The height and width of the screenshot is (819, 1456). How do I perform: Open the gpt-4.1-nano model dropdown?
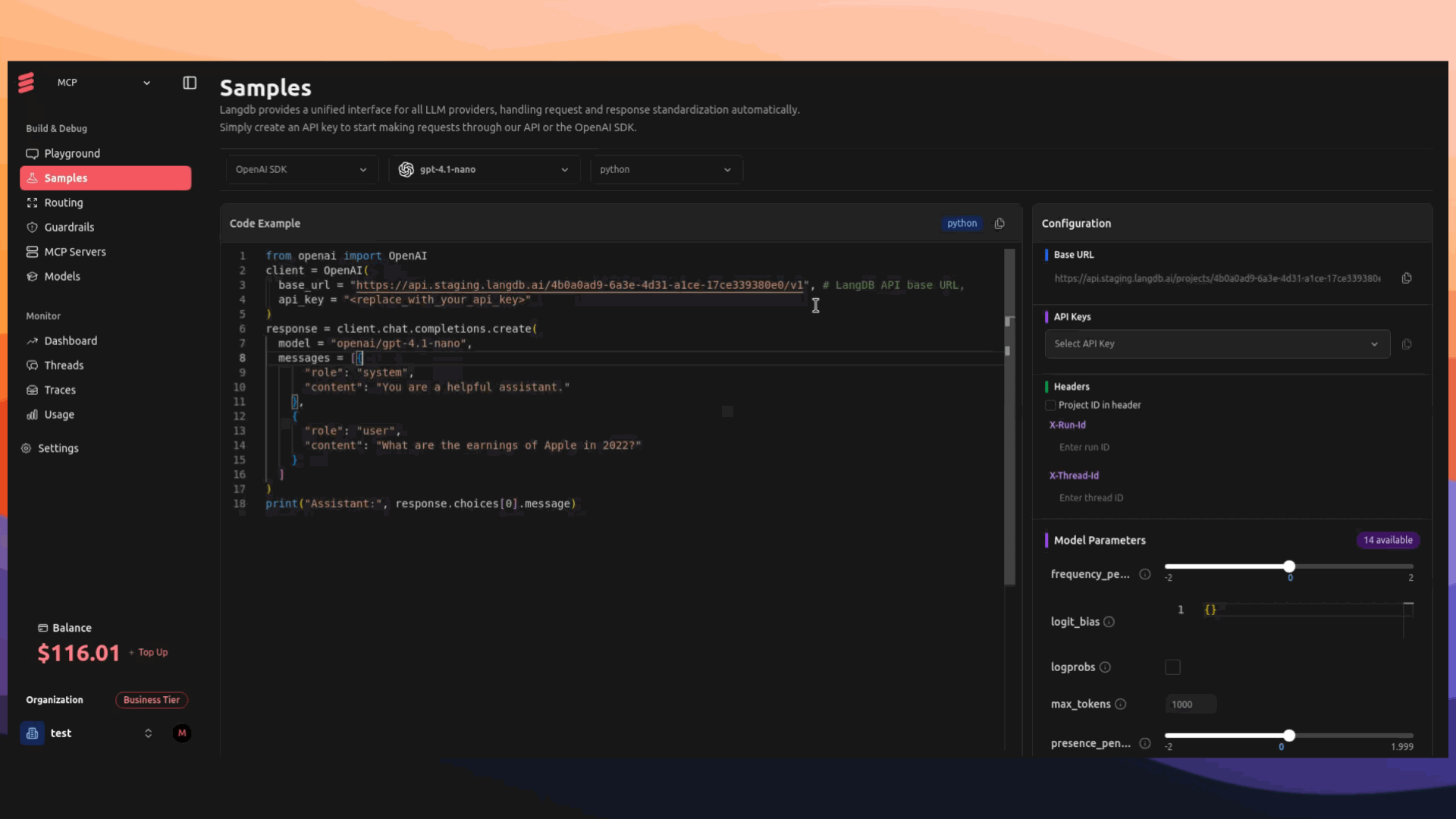484,170
